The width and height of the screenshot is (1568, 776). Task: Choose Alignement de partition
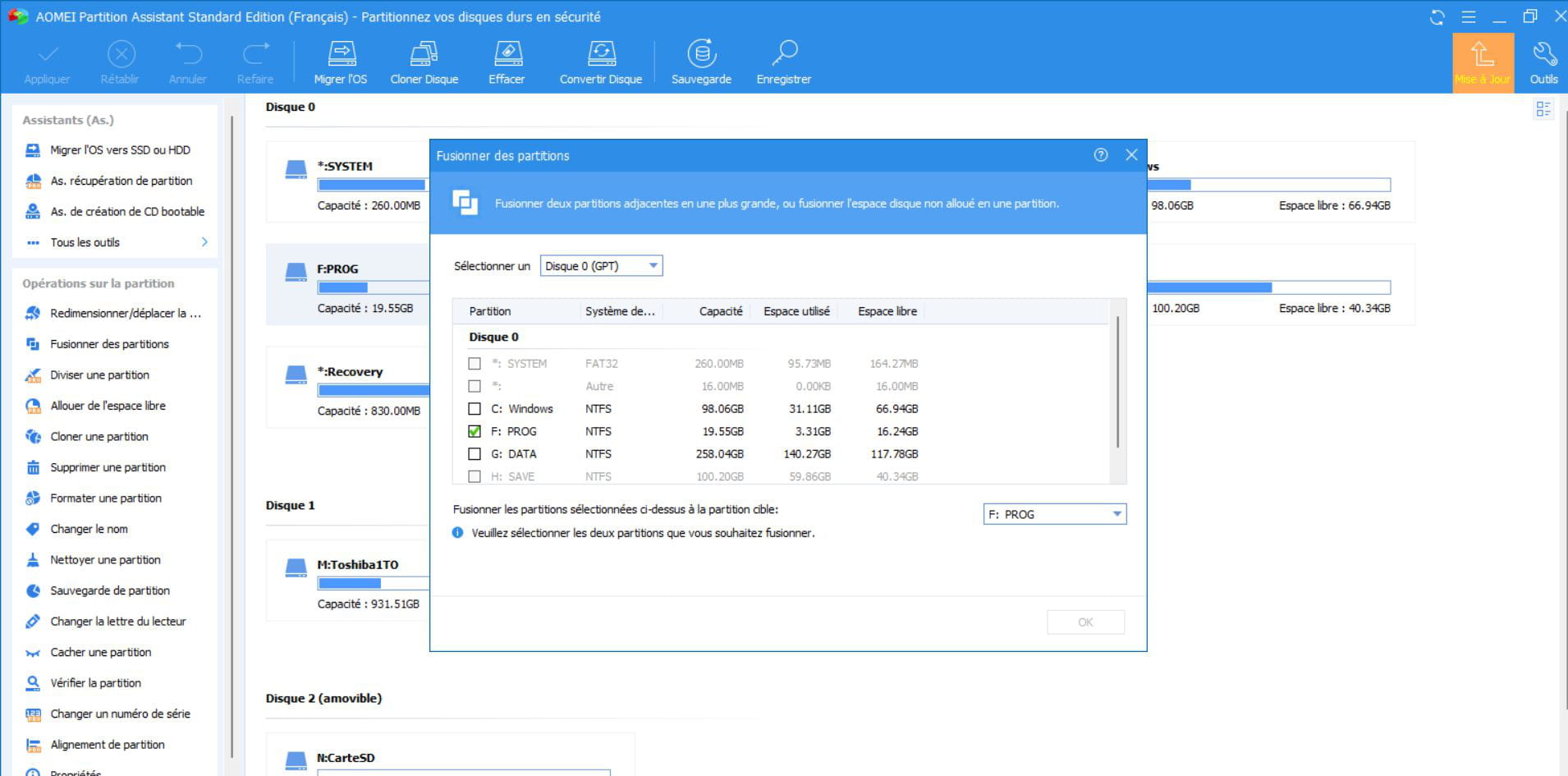tap(108, 745)
